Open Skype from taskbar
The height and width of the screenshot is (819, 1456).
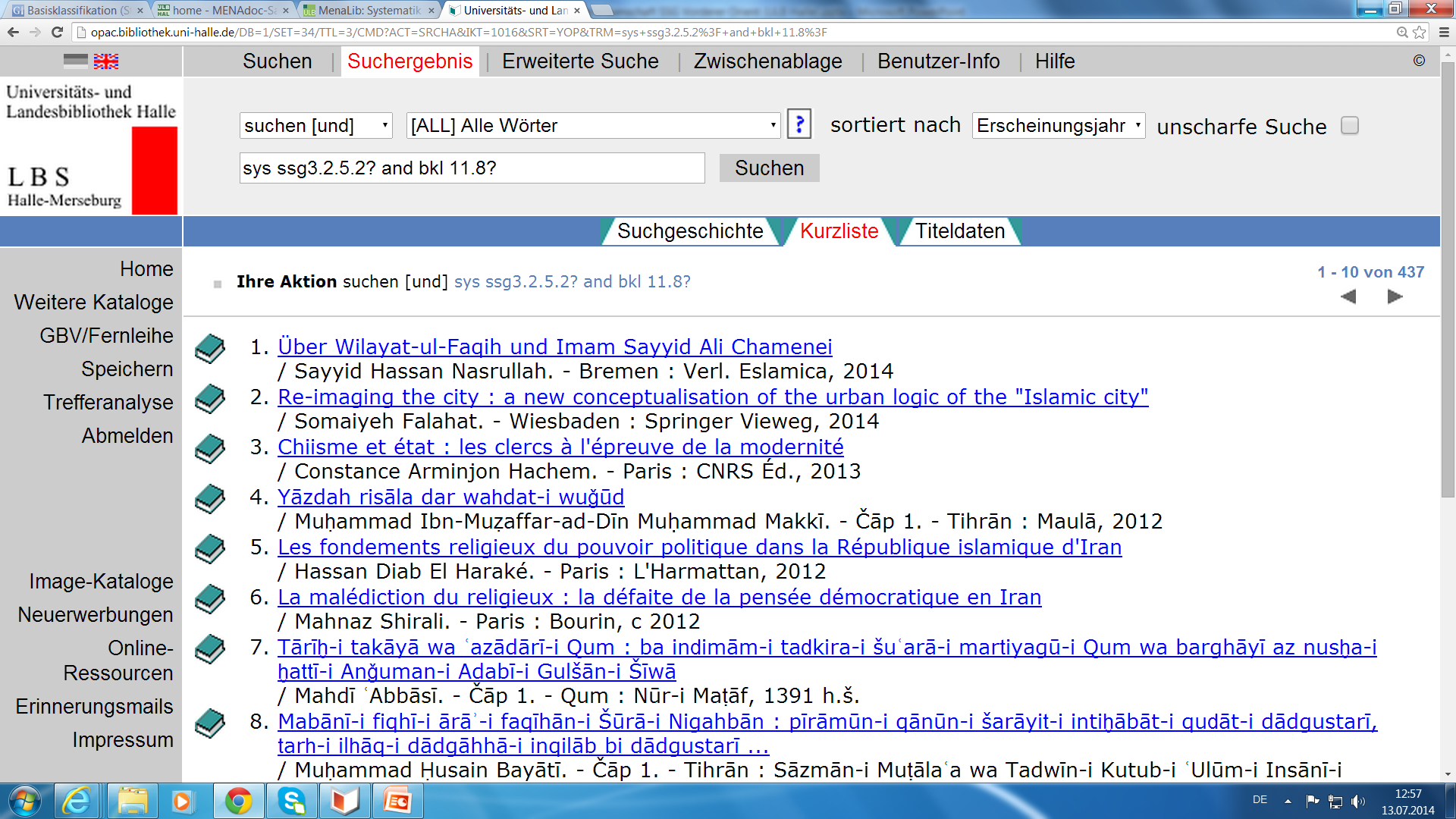pyautogui.click(x=292, y=802)
